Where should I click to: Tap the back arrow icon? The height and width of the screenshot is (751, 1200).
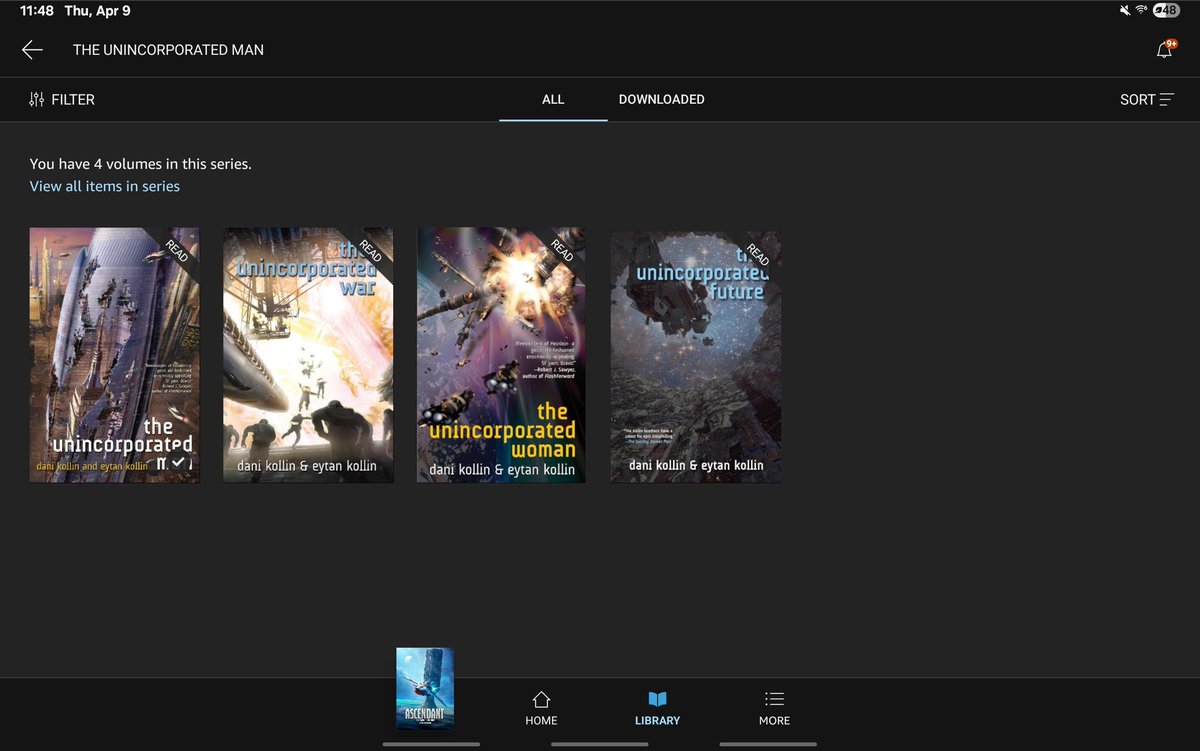32,50
